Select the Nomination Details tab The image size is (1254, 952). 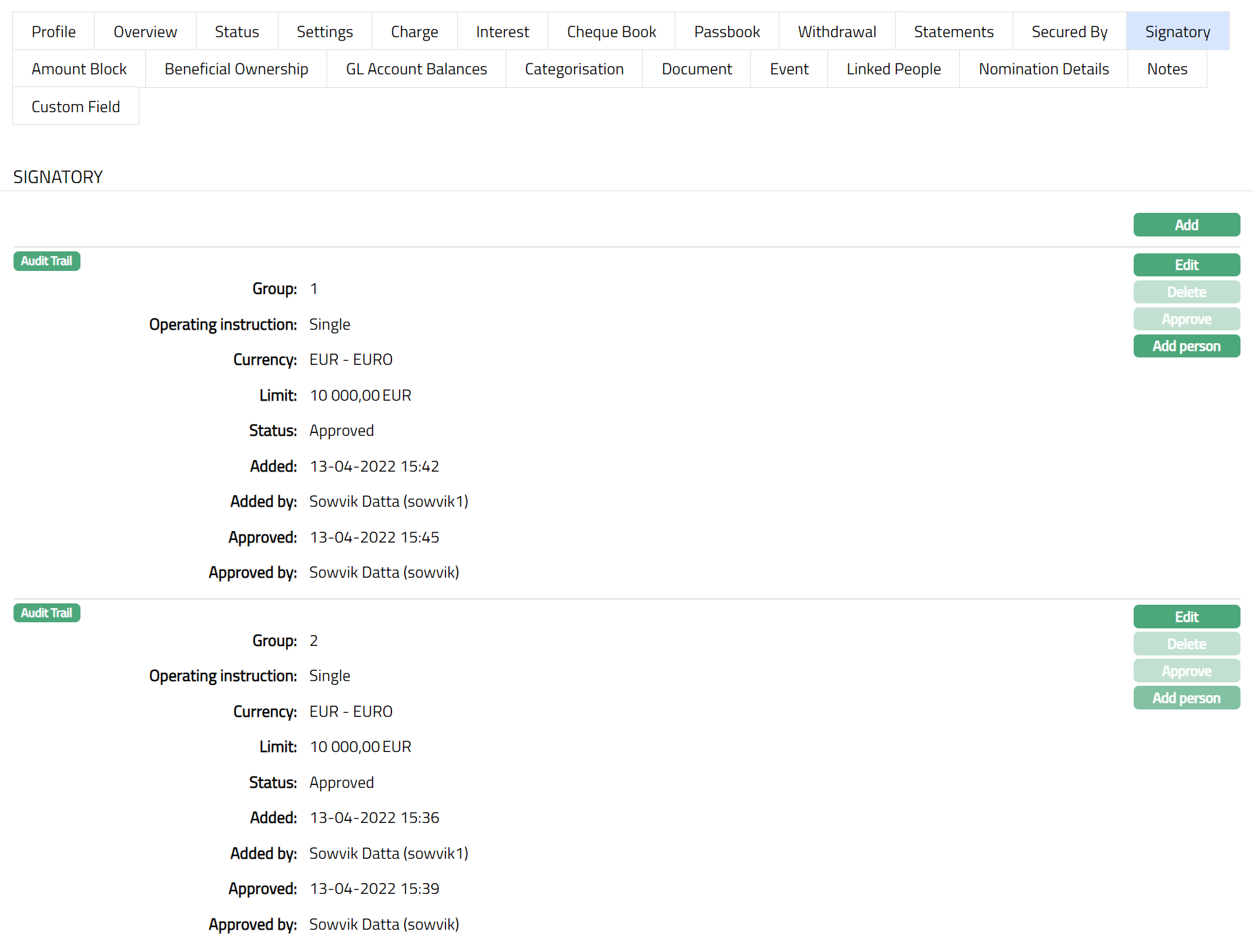[1043, 69]
